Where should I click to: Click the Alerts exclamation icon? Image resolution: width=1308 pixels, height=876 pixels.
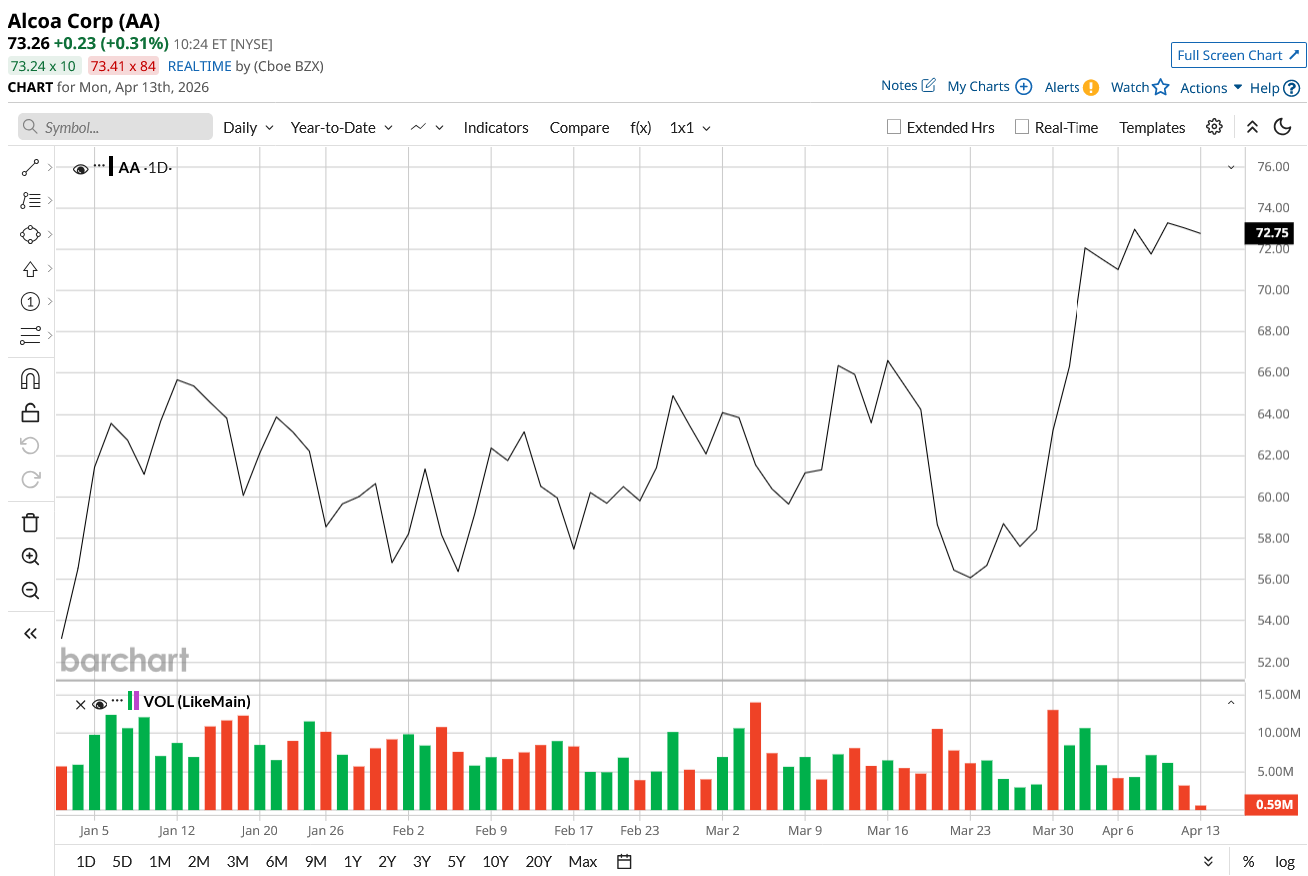1091,87
